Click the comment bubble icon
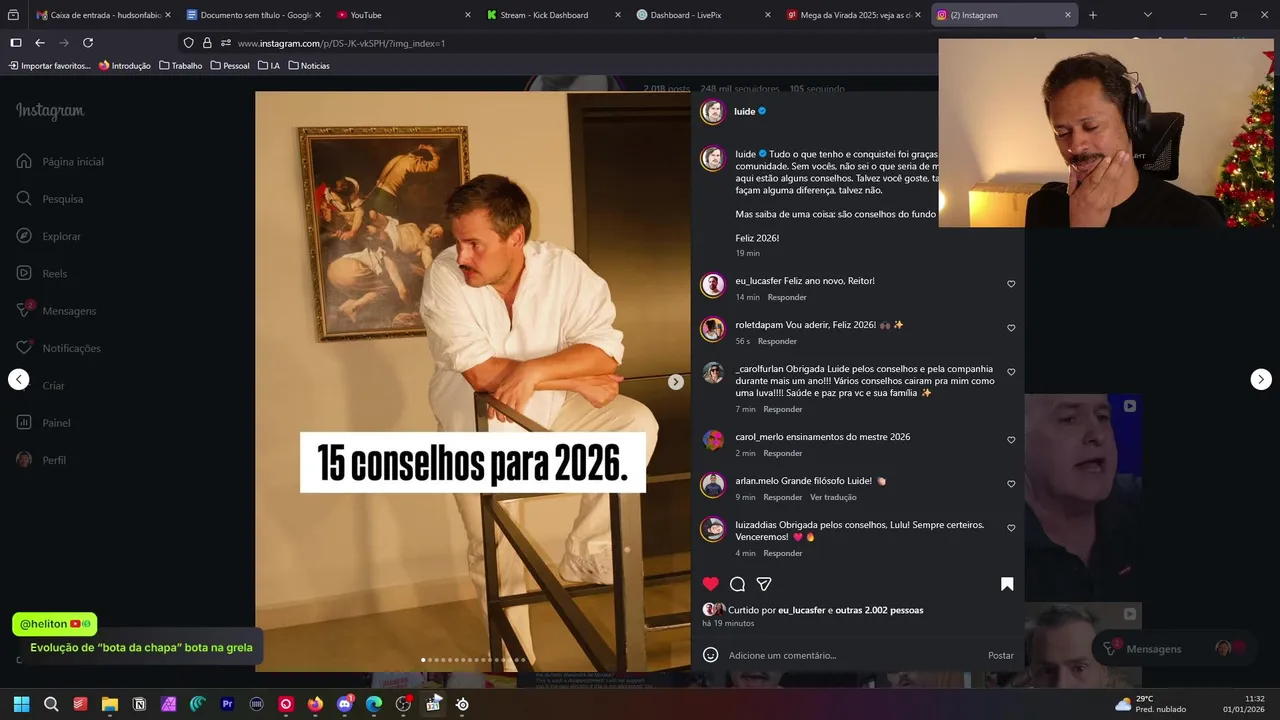This screenshot has height=720, width=1280. (737, 584)
